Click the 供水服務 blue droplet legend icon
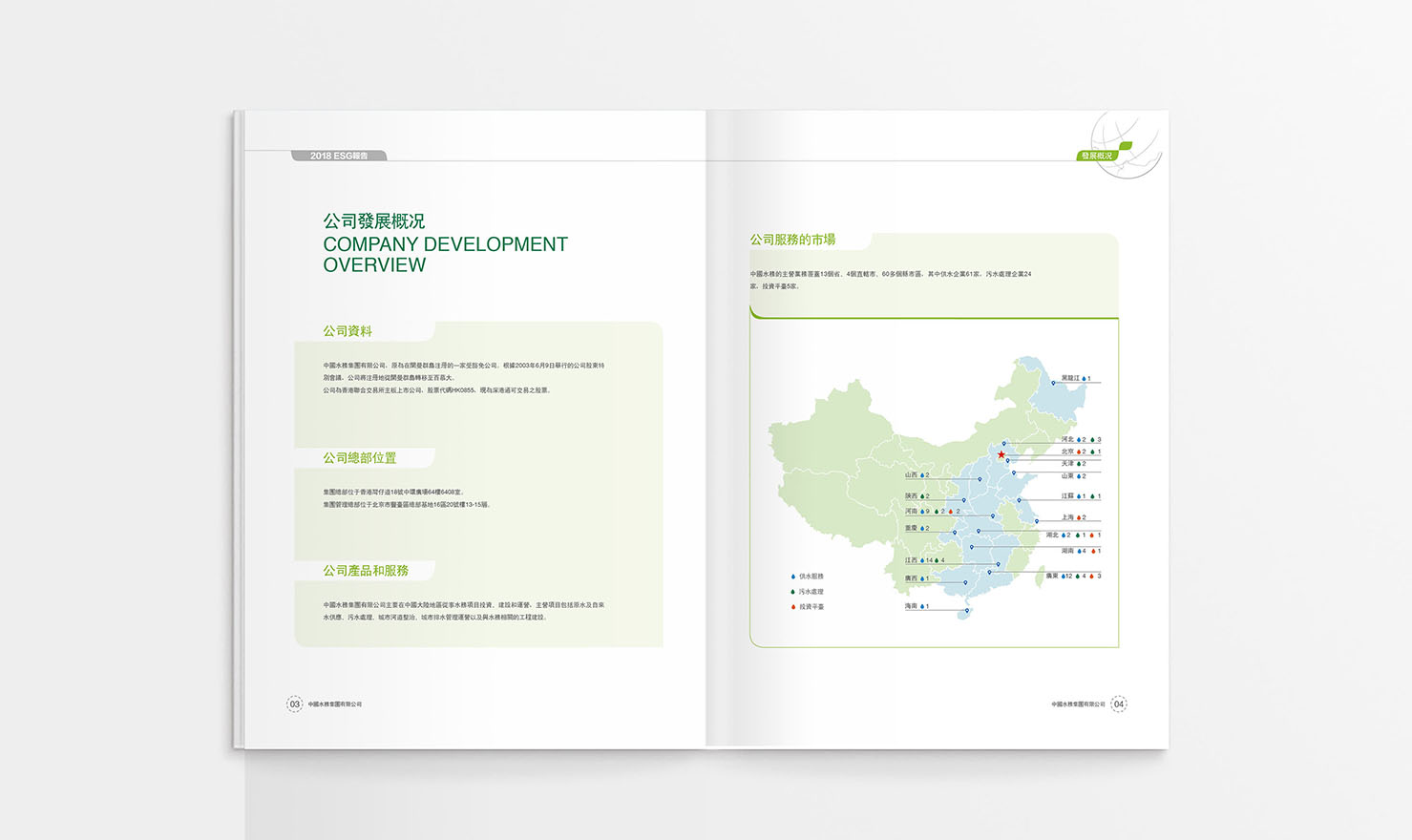1412x840 pixels. 792,577
